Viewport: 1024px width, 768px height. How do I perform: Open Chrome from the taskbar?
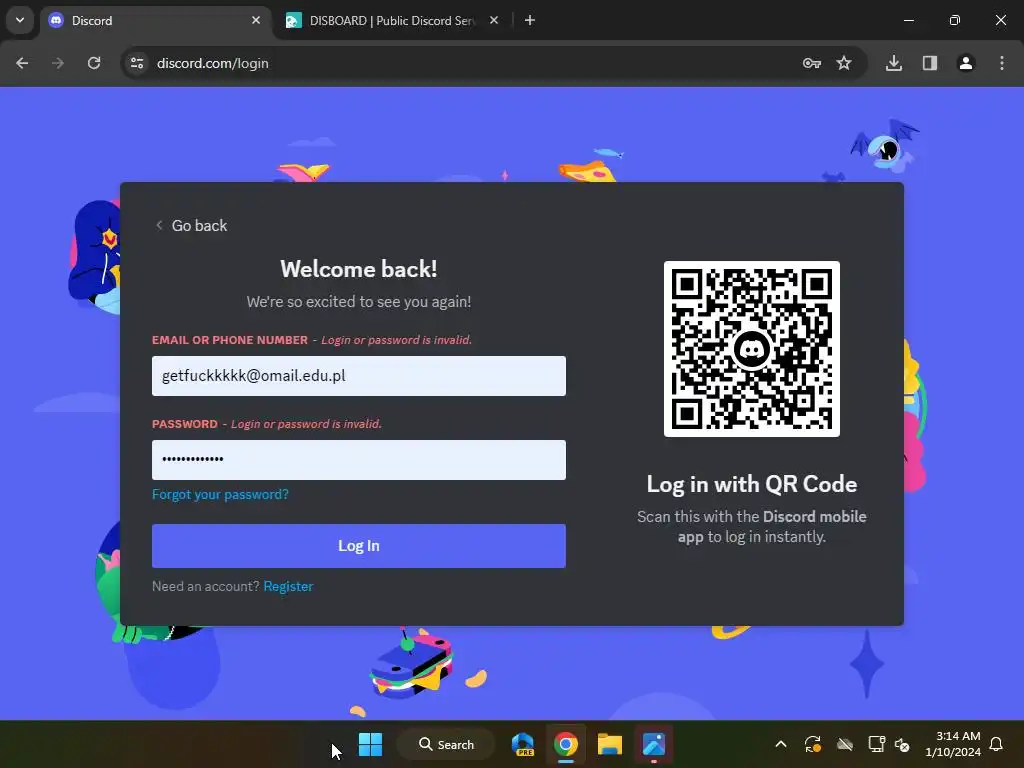566,744
